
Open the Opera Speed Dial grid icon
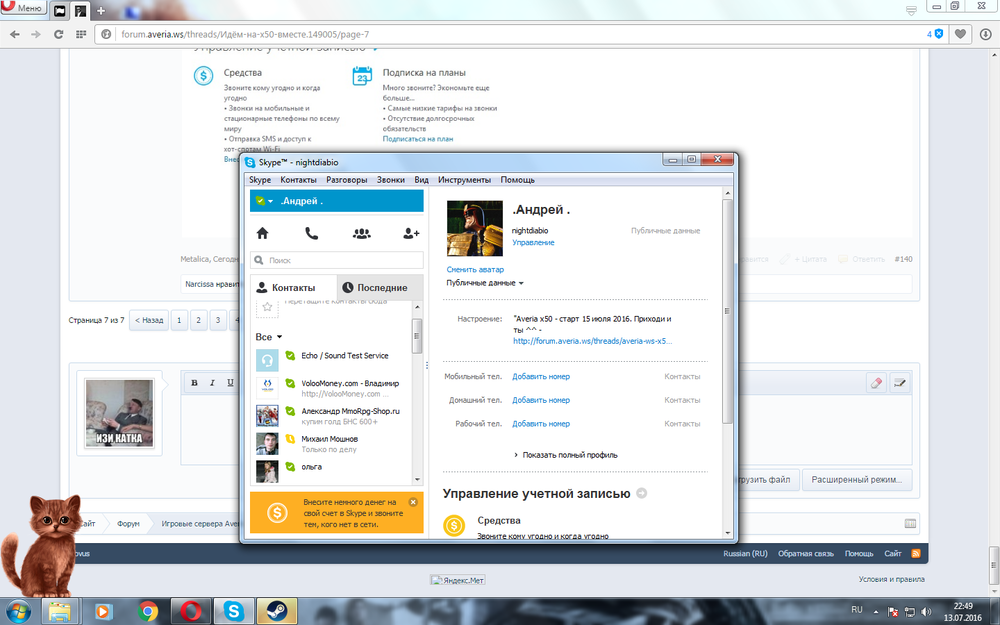(x=81, y=34)
